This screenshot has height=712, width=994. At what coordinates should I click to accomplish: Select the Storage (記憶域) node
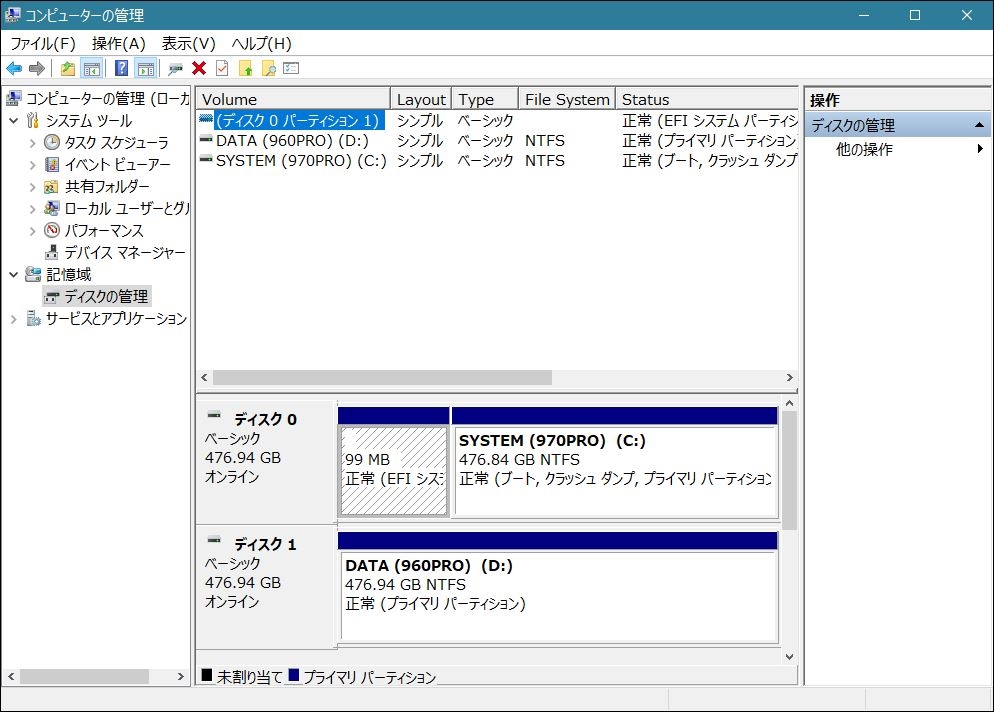point(68,275)
